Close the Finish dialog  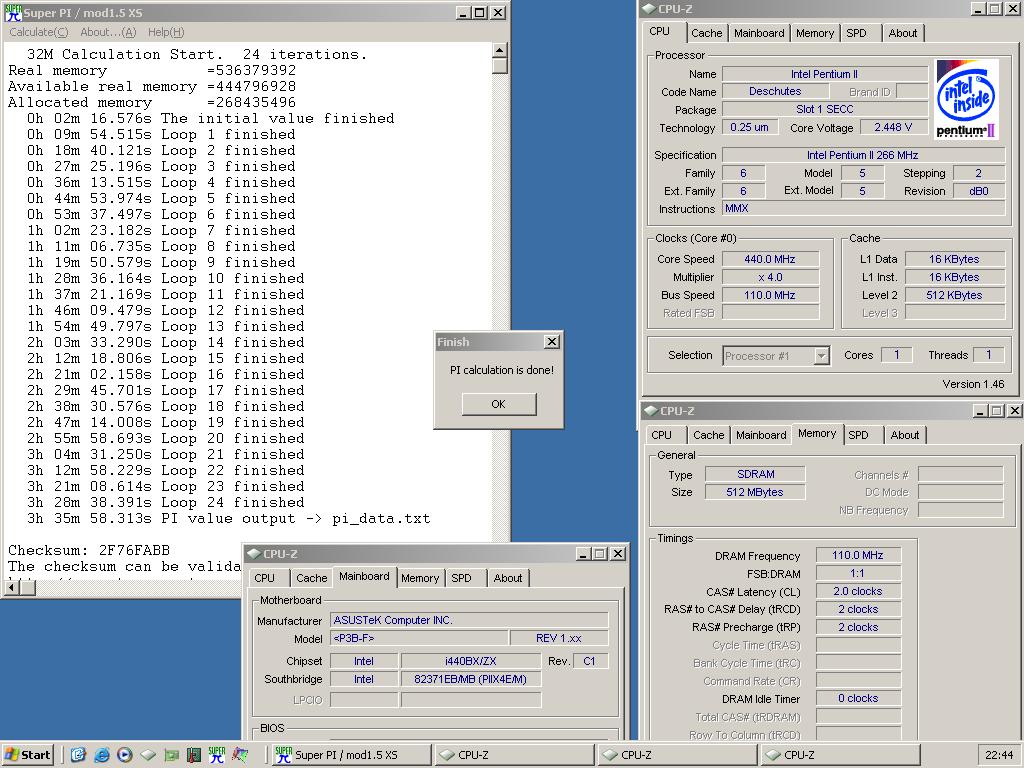(x=552, y=342)
